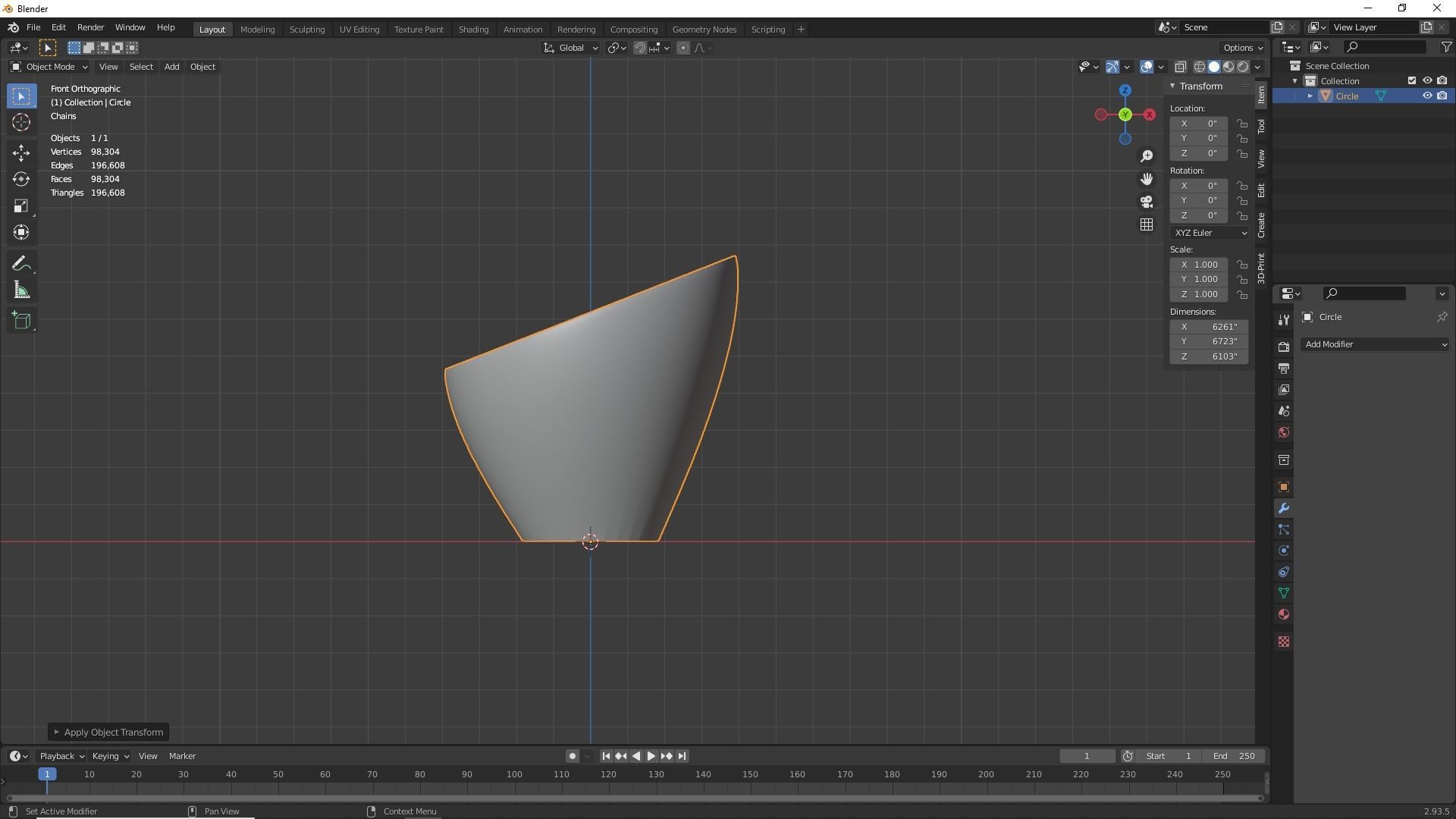The image size is (1456, 819).
Task: Switch to orthographic grid view toggle icon
Action: [x=1147, y=224]
